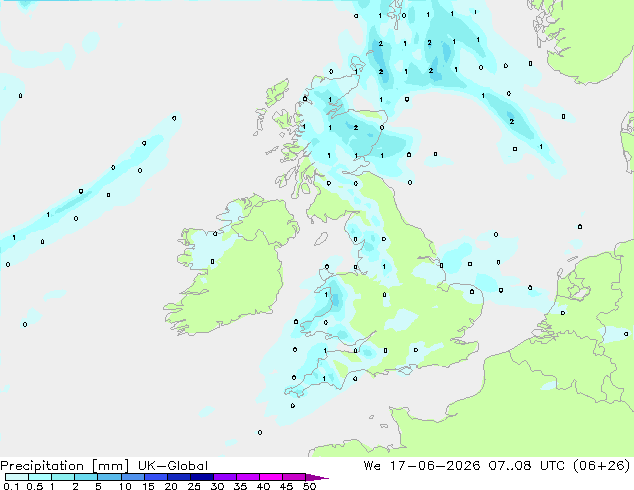Select the dark blue swatch between 25 and 30

[201, 477]
